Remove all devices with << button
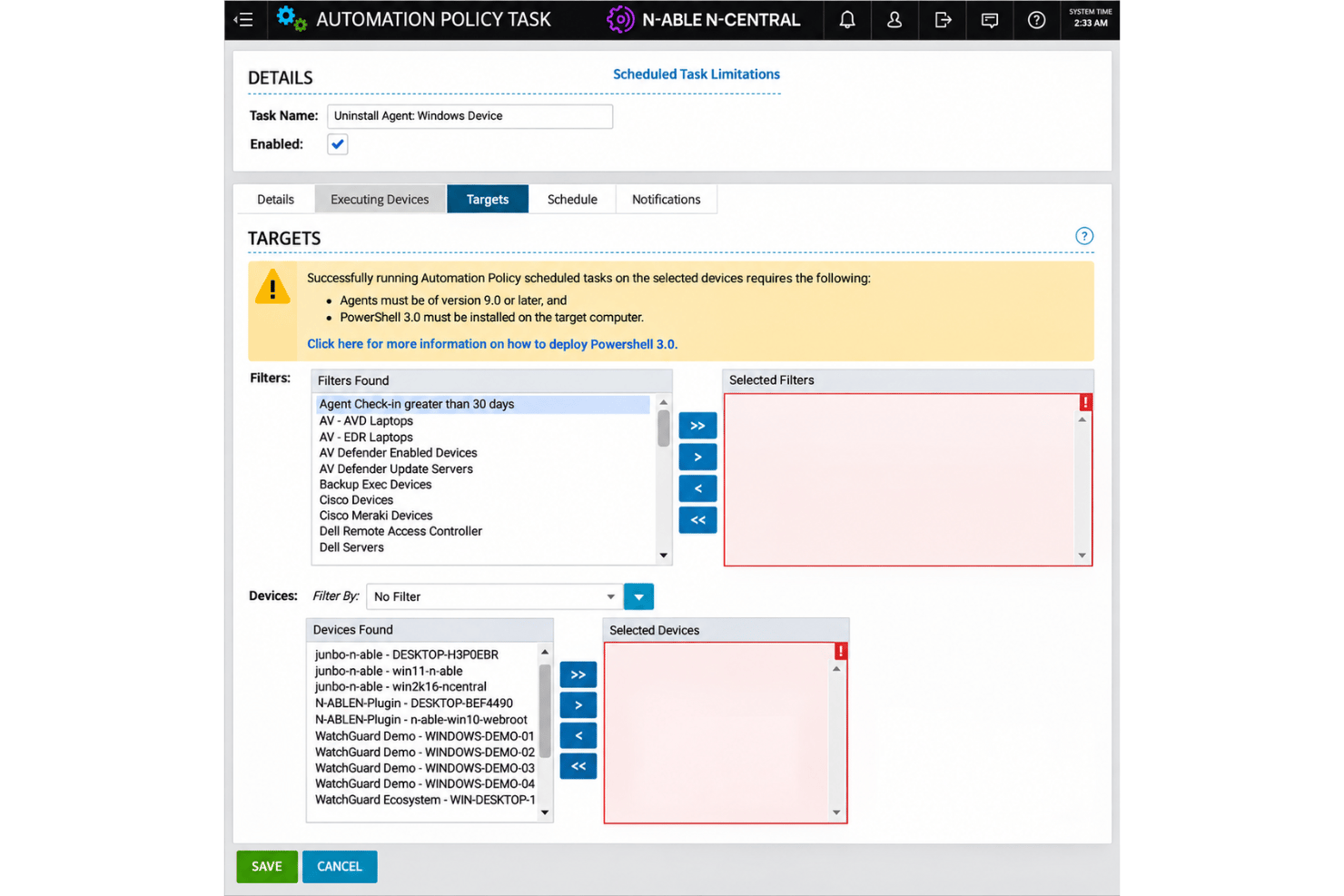1344x896 pixels. (x=578, y=766)
